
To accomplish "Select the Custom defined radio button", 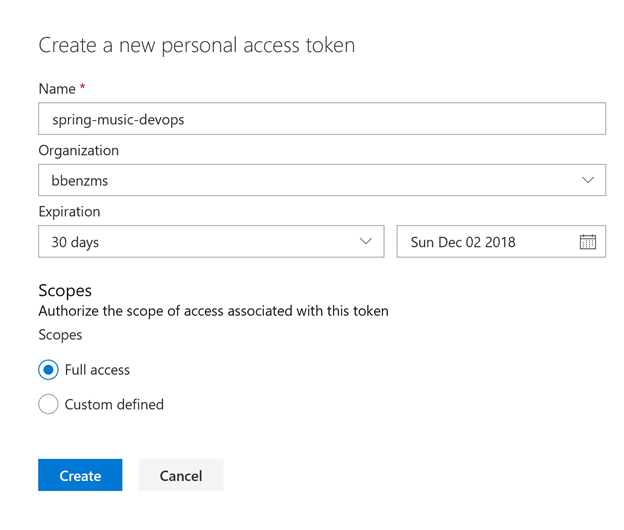I will (x=48, y=405).
